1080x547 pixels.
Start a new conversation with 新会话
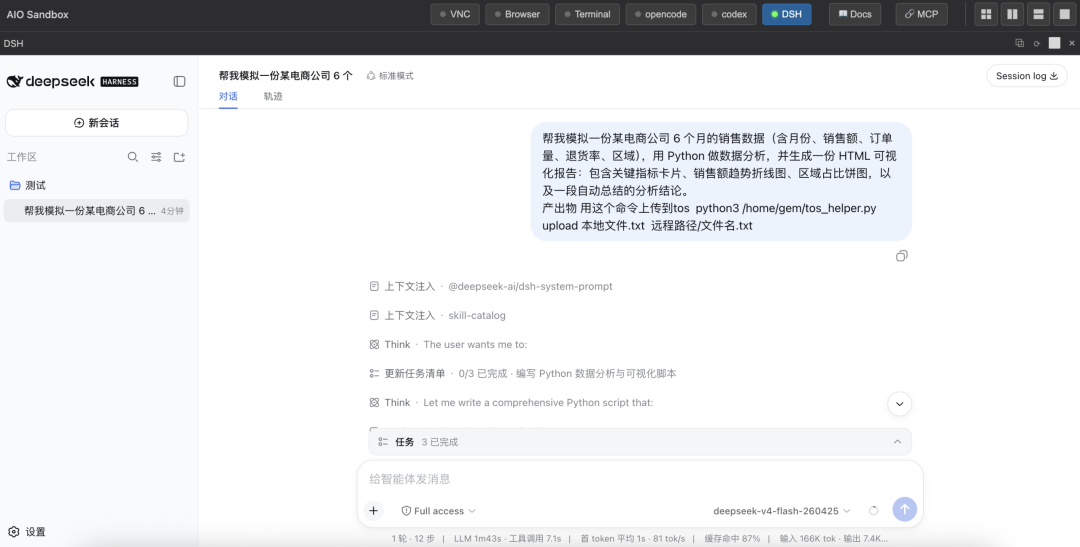(x=96, y=123)
